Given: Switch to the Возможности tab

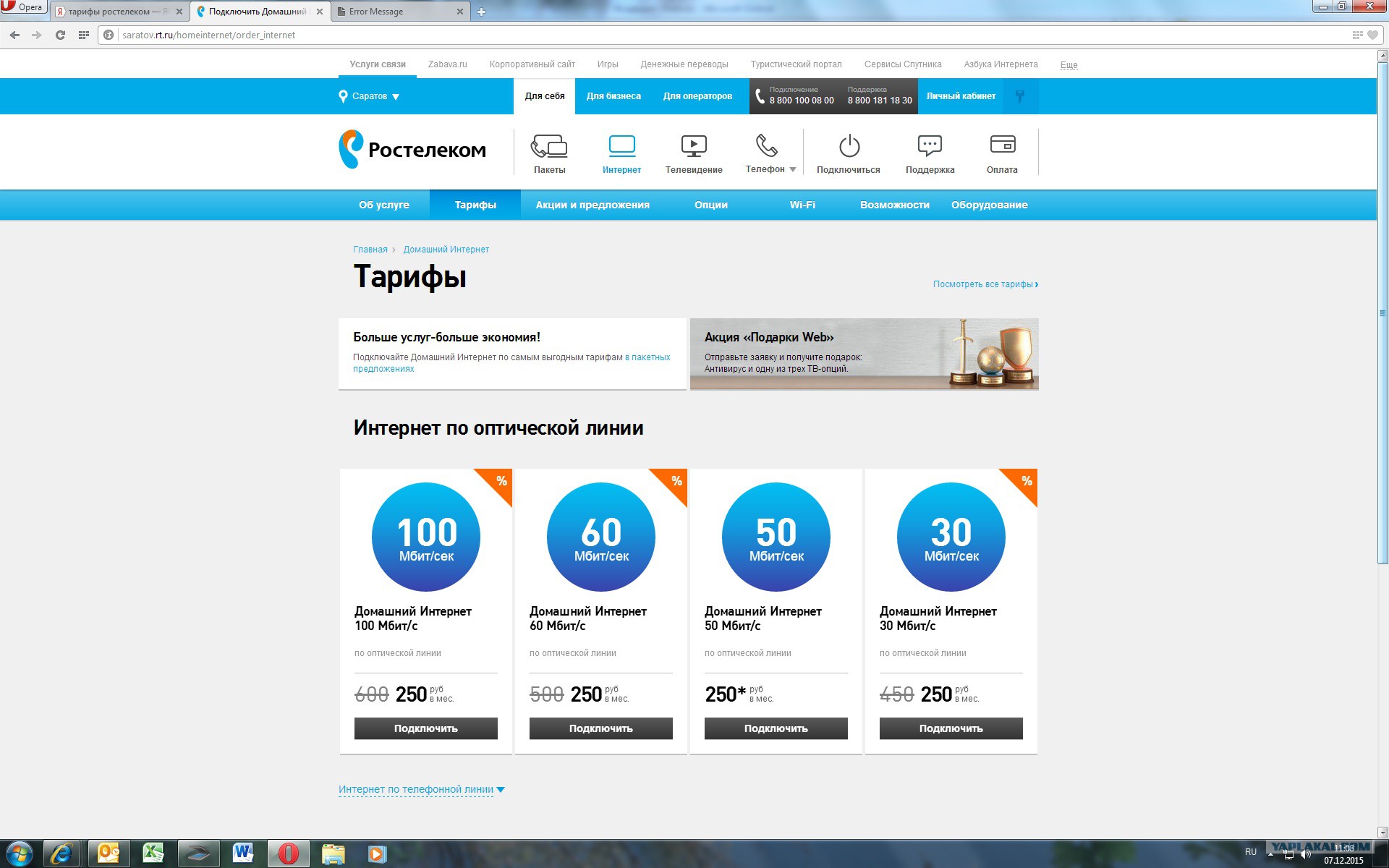Looking at the screenshot, I should coord(894,205).
